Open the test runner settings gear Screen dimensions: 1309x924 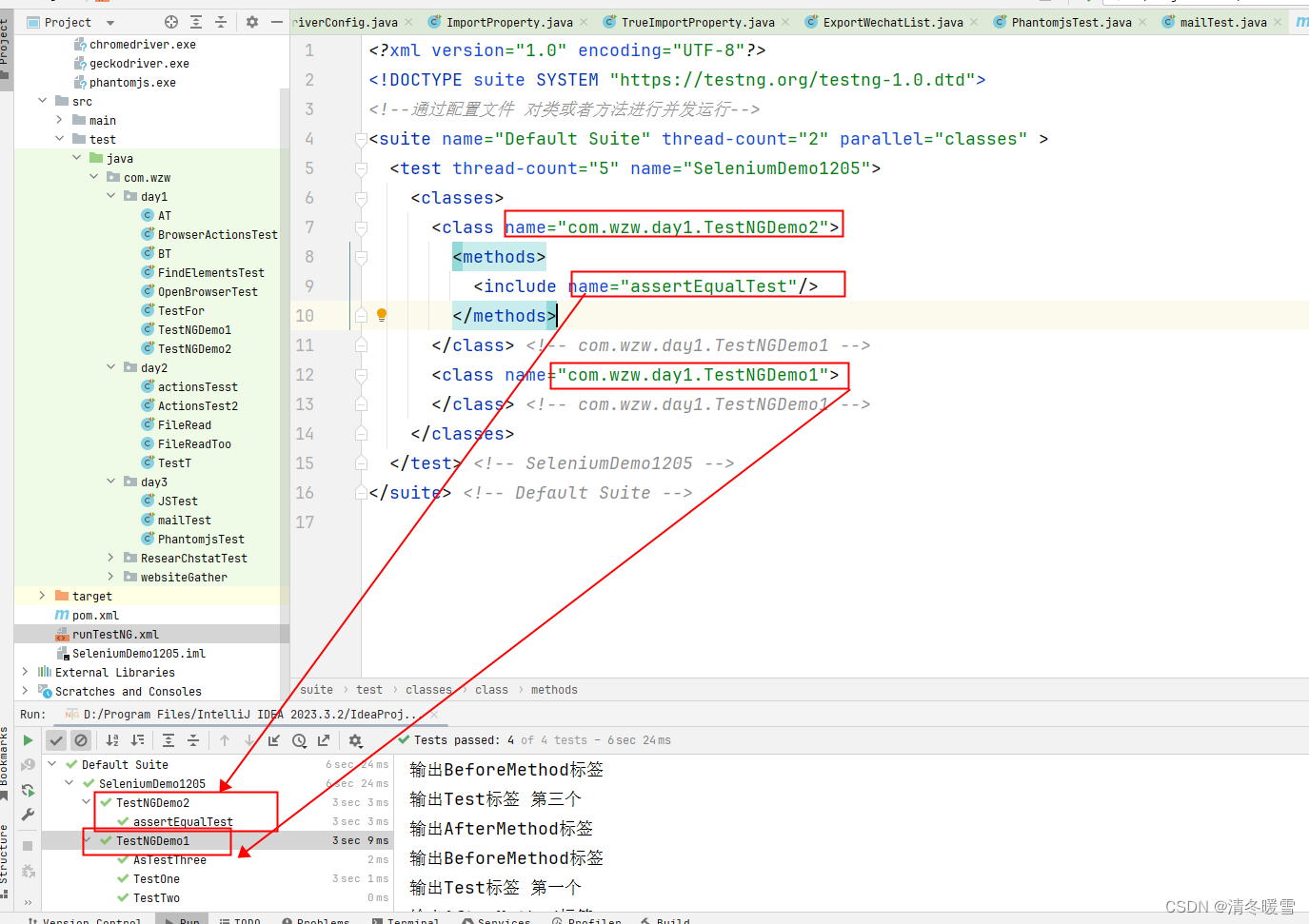(355, 740)
